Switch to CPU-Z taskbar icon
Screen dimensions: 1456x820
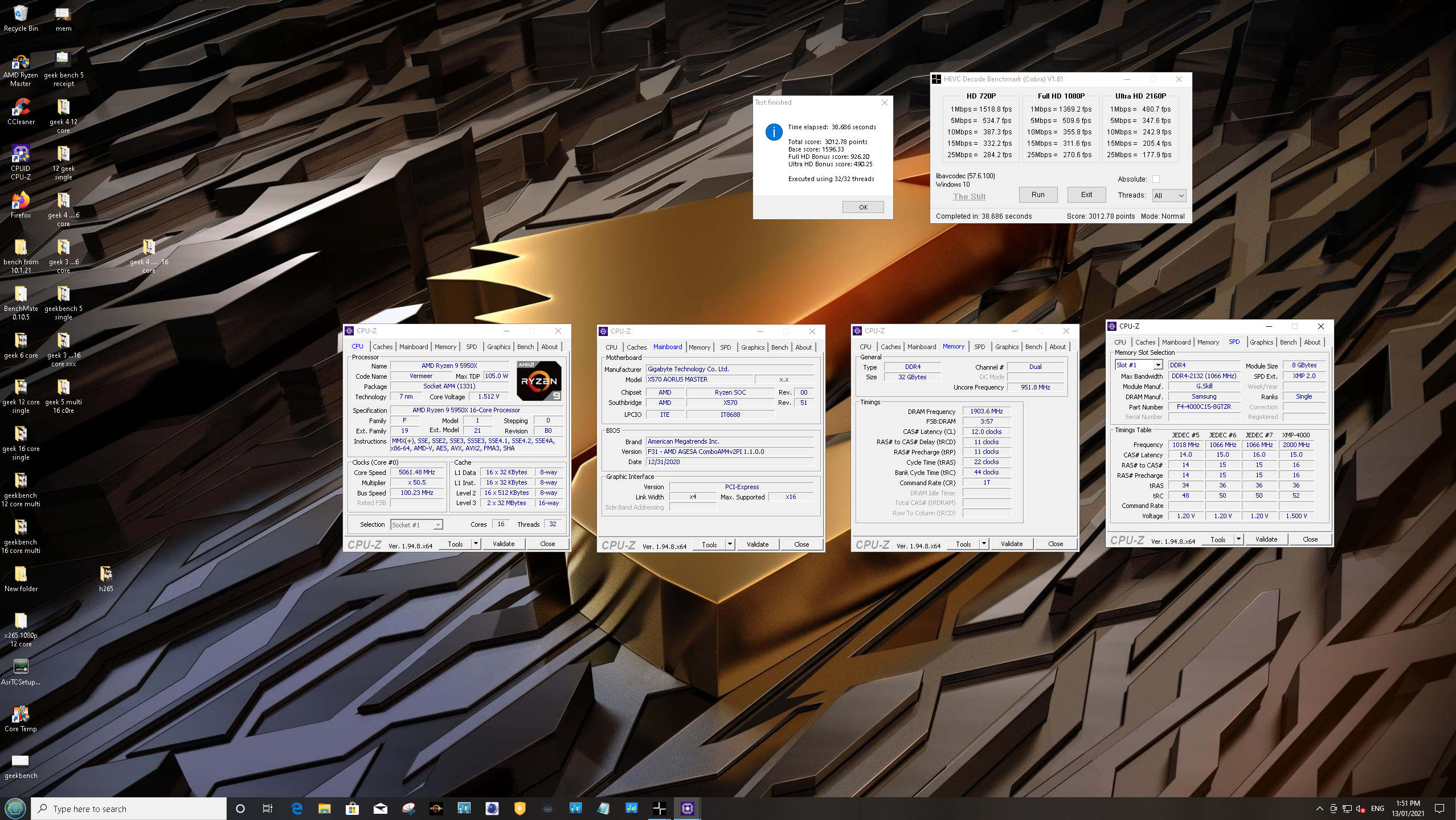coord(688,809)
